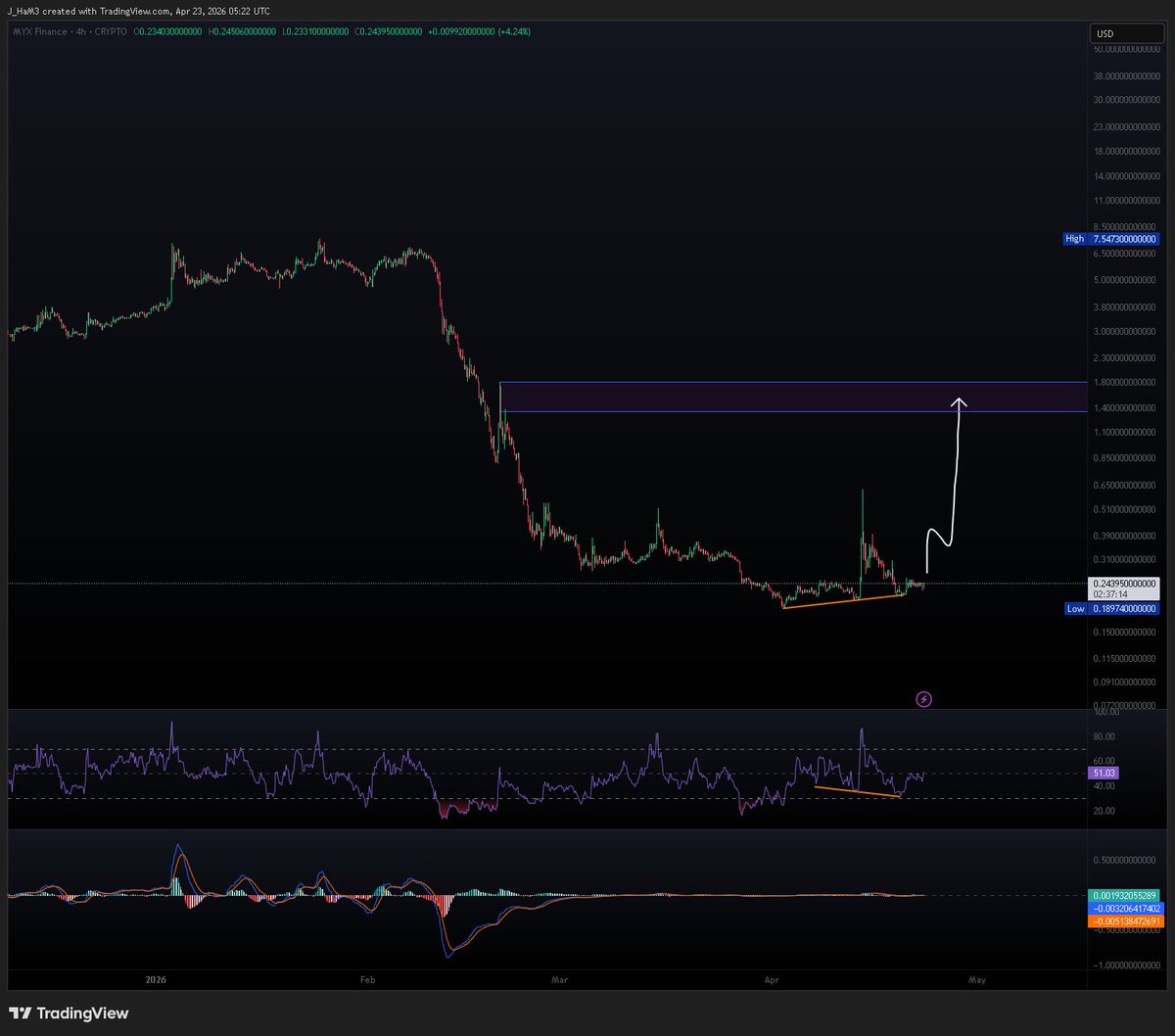
Task: Click the 0.091000000000 price scale label
Action: (1126, 682)
